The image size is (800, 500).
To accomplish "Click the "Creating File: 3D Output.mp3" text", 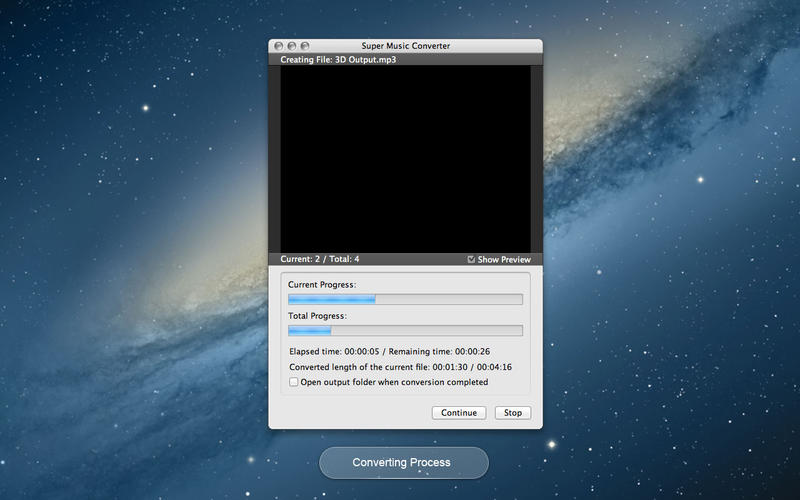I will click(x=338, y=60).
